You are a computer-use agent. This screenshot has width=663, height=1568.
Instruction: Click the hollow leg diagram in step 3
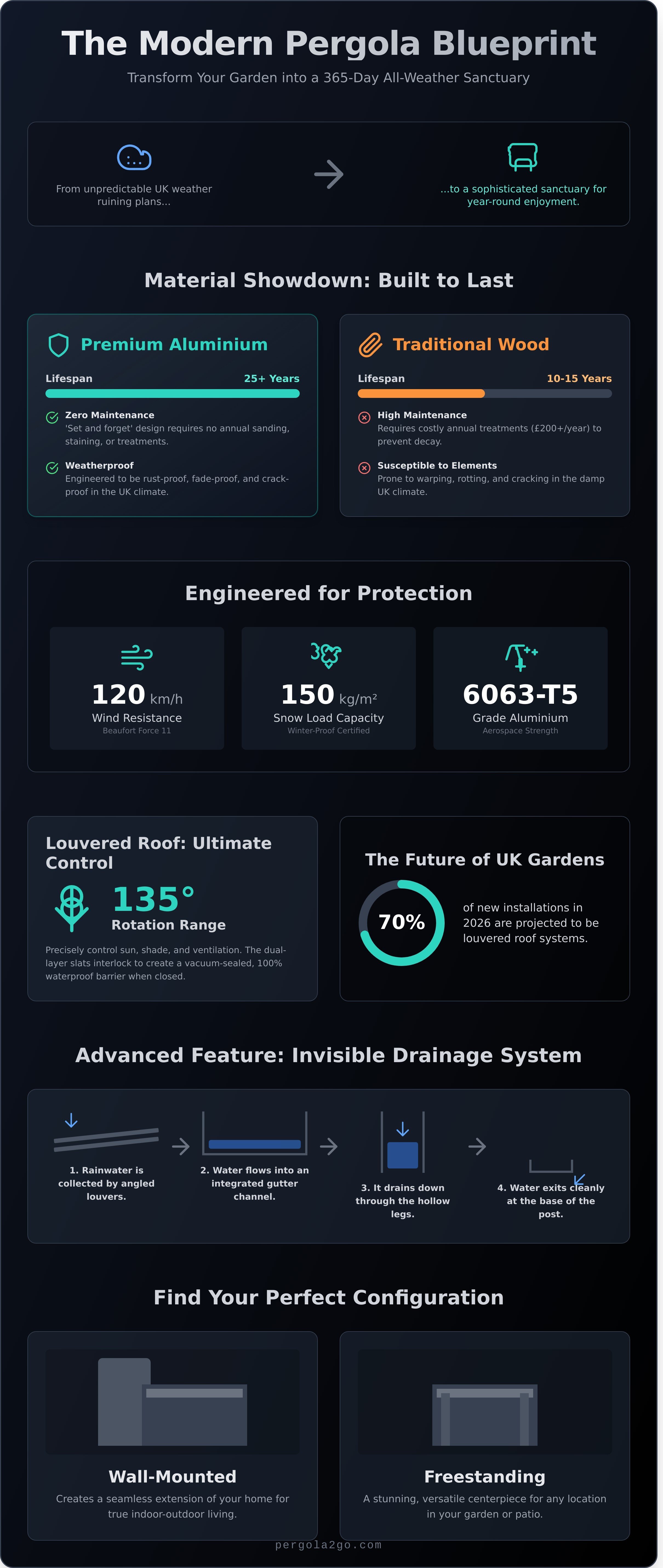point(402,1142)
